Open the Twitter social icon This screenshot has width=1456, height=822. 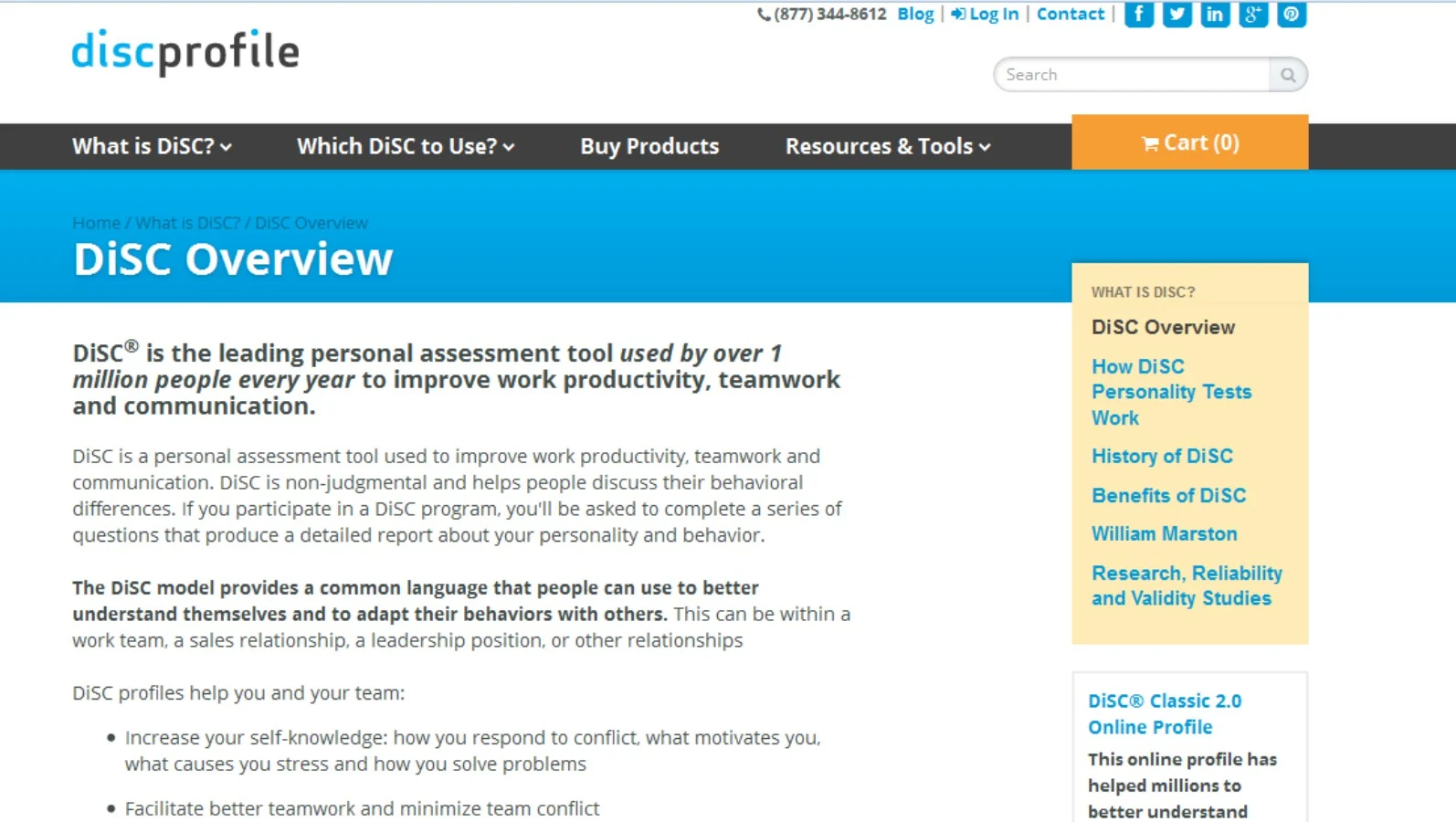(x=1177, y=14)
